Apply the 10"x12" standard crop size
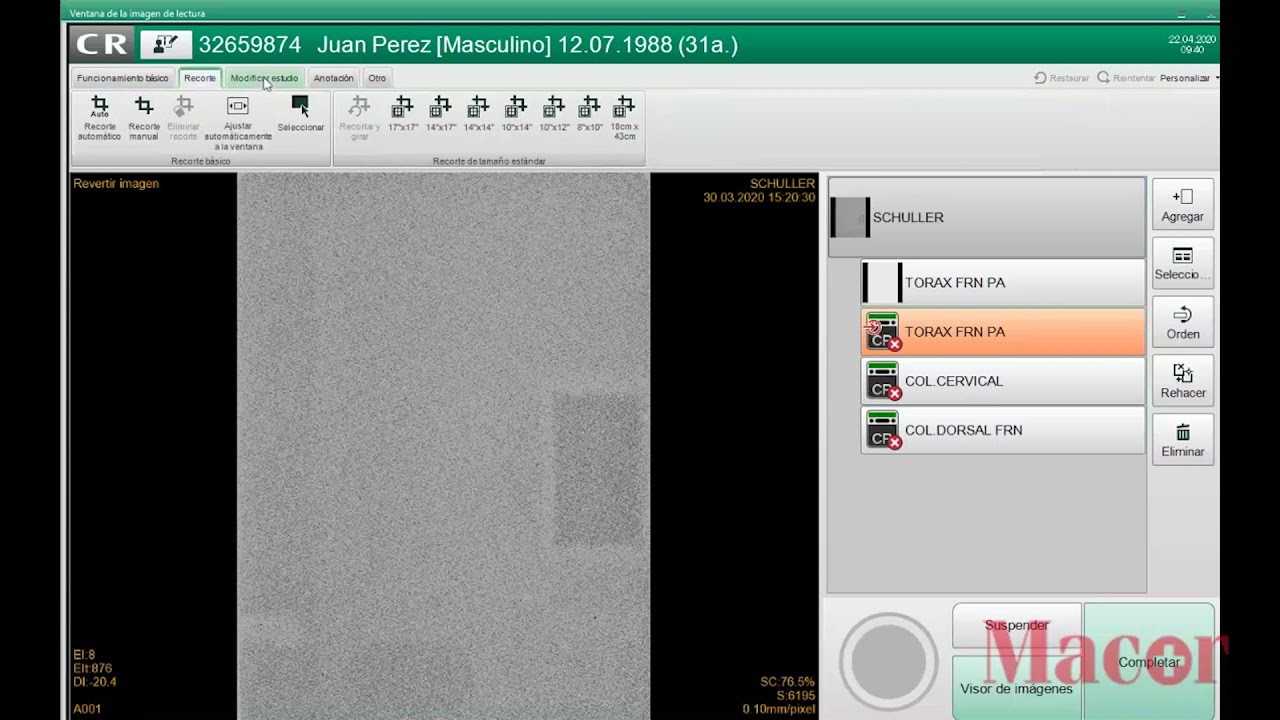 (x=554, y=114)
